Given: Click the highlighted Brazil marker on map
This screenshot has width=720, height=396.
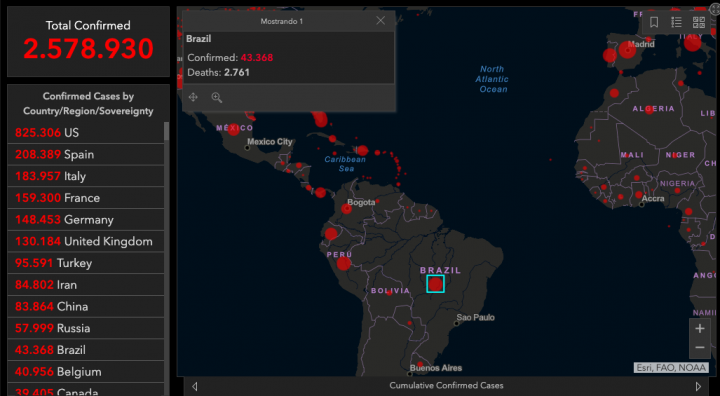Looking at the screenshot, I should [x=435, y=284].
